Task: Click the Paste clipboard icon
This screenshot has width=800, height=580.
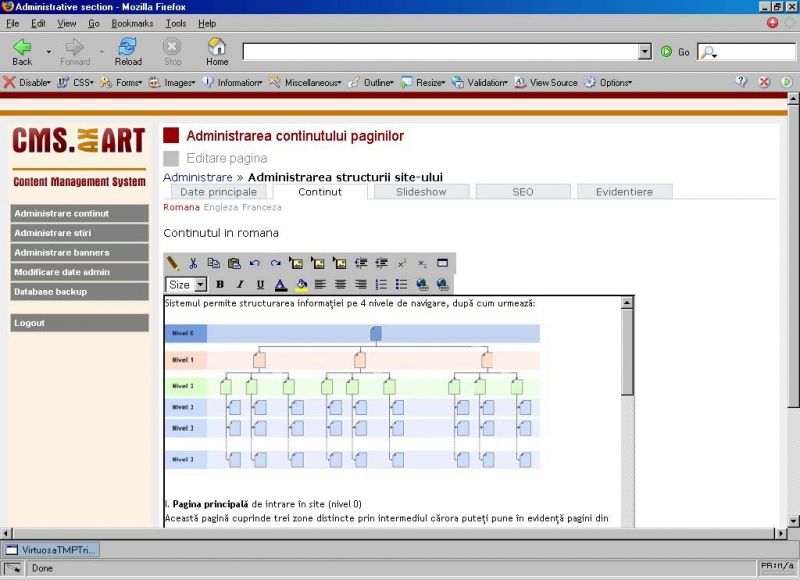Action: tap(234, 263)
